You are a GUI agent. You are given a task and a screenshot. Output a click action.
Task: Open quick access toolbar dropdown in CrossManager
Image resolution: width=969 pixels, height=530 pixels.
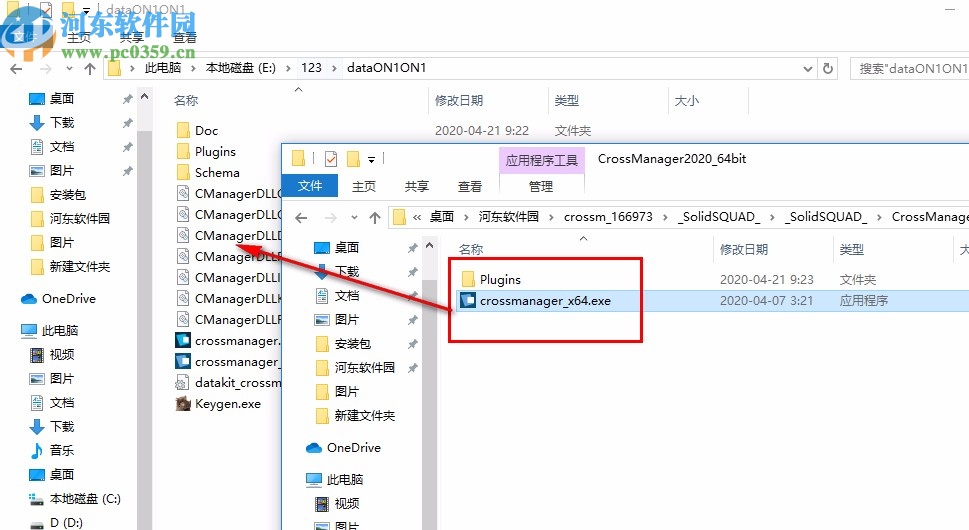[x=371, y=160]
